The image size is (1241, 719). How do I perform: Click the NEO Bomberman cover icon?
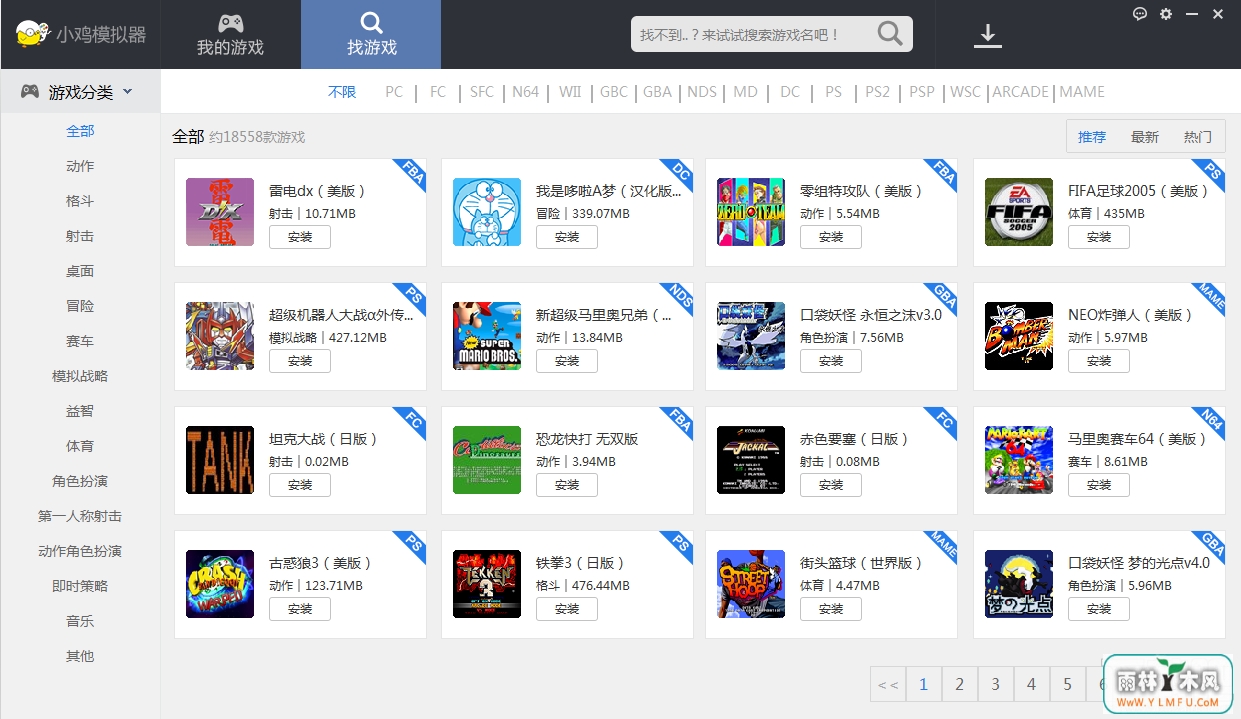(x=1019, y=336)
